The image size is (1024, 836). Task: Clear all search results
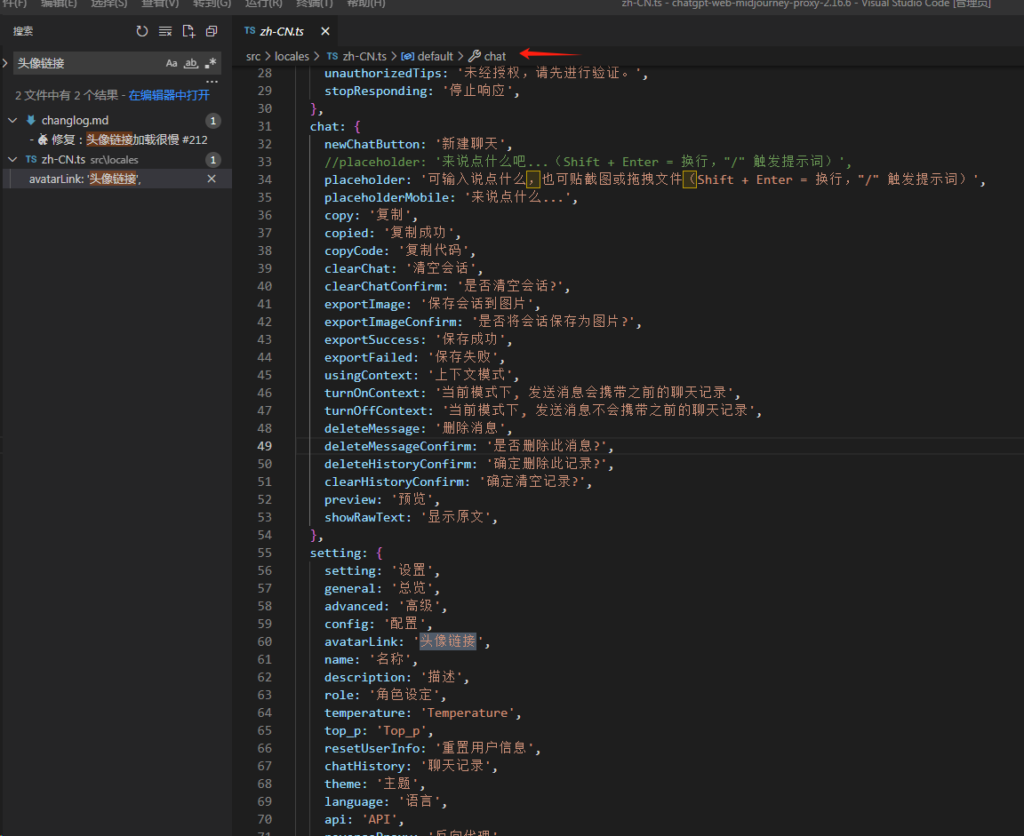pyautogui.click(x=165, y=32)
